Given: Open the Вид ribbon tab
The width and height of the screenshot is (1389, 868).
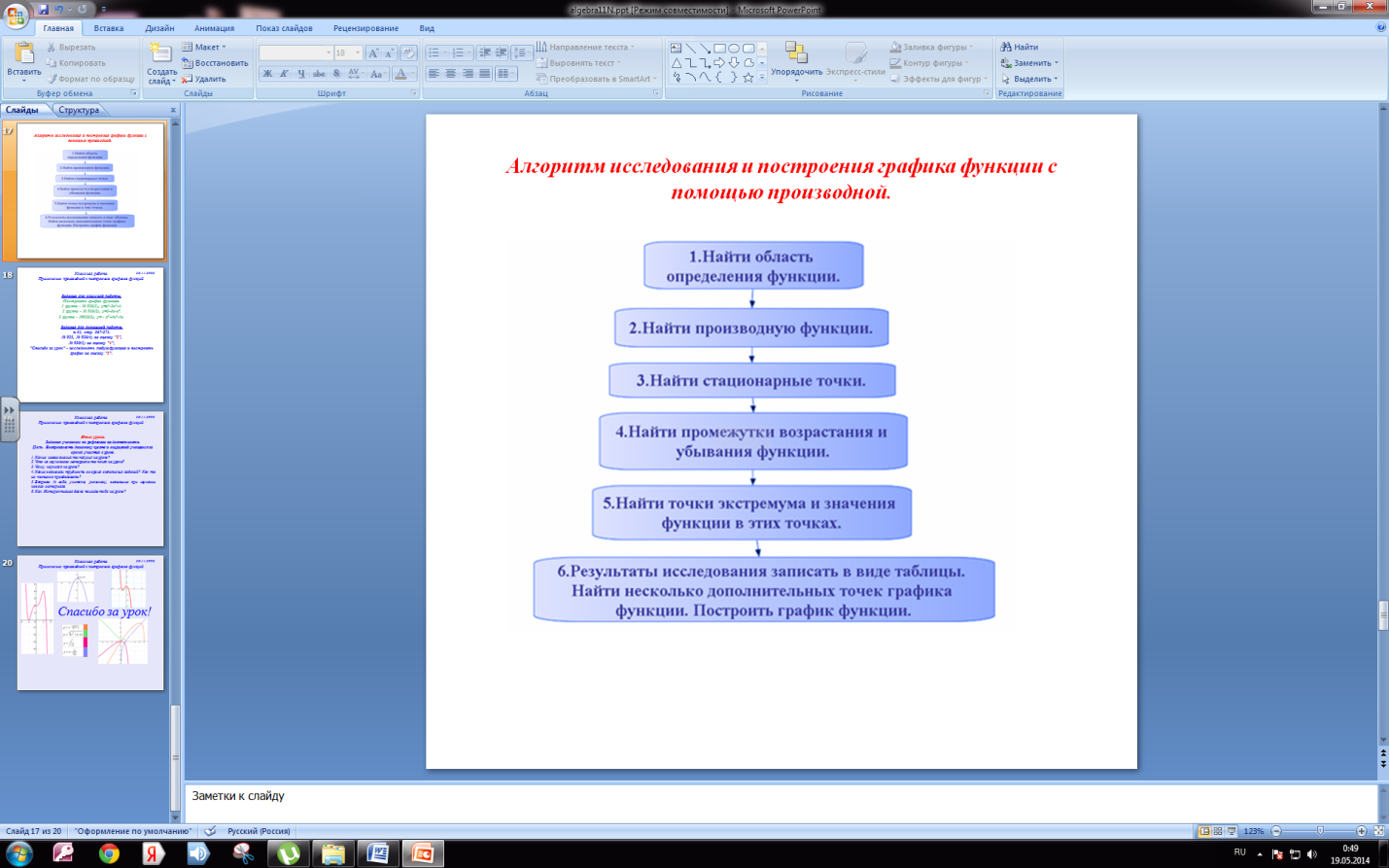Looking at the screenshot, I should pyautogui.click(x=427, y=28).
